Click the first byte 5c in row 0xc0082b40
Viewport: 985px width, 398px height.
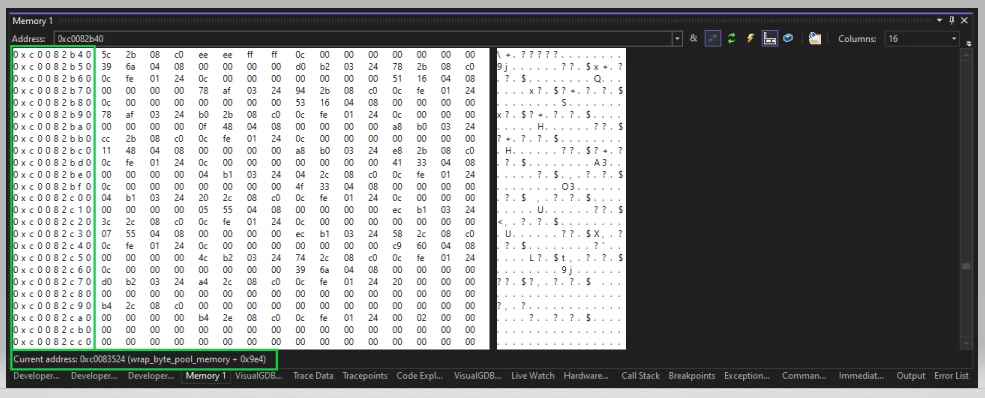106,55
